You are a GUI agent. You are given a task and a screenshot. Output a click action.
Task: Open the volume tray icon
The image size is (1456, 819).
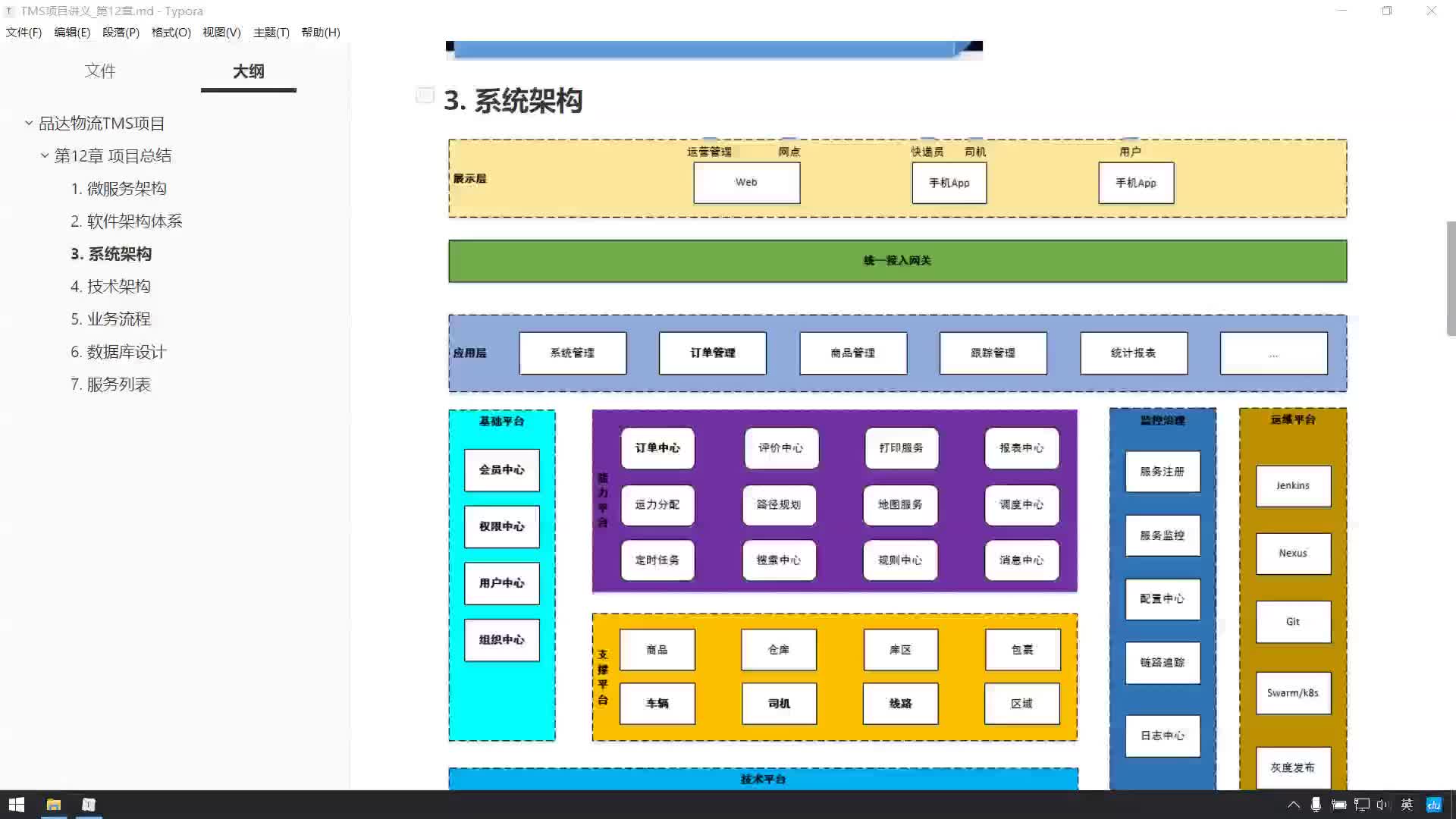(x=1383, y=805)
